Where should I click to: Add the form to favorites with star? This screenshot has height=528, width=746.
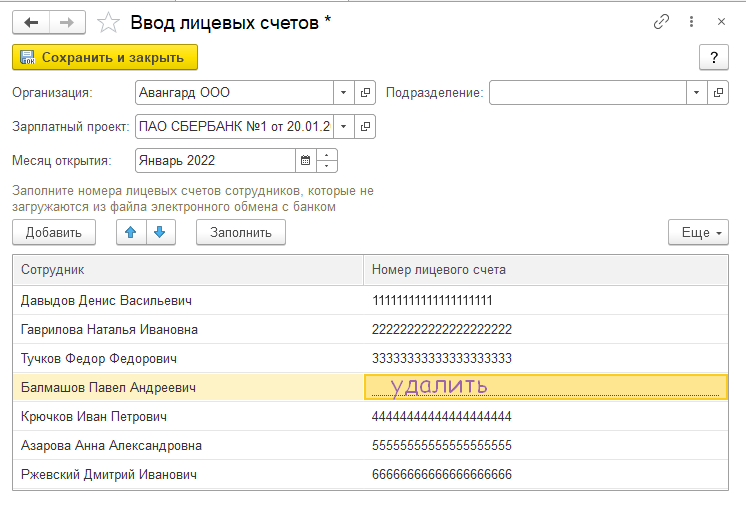[x=111, y=21]
